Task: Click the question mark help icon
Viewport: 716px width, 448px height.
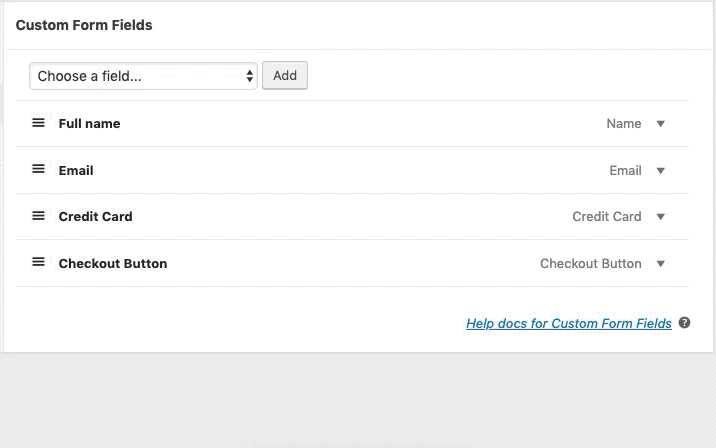Action: [x=684, y=323]
